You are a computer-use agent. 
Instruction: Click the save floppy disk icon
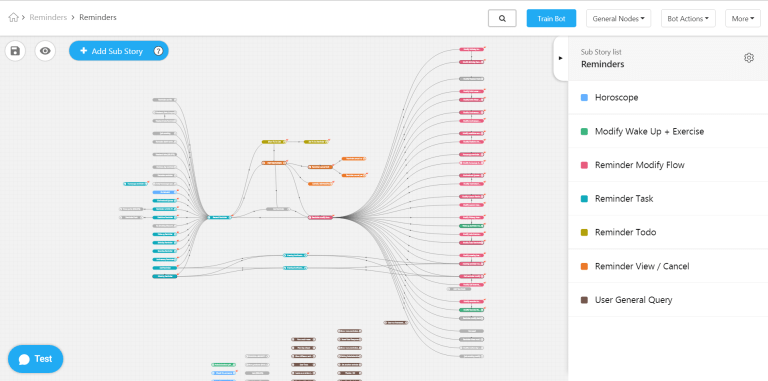15,51
